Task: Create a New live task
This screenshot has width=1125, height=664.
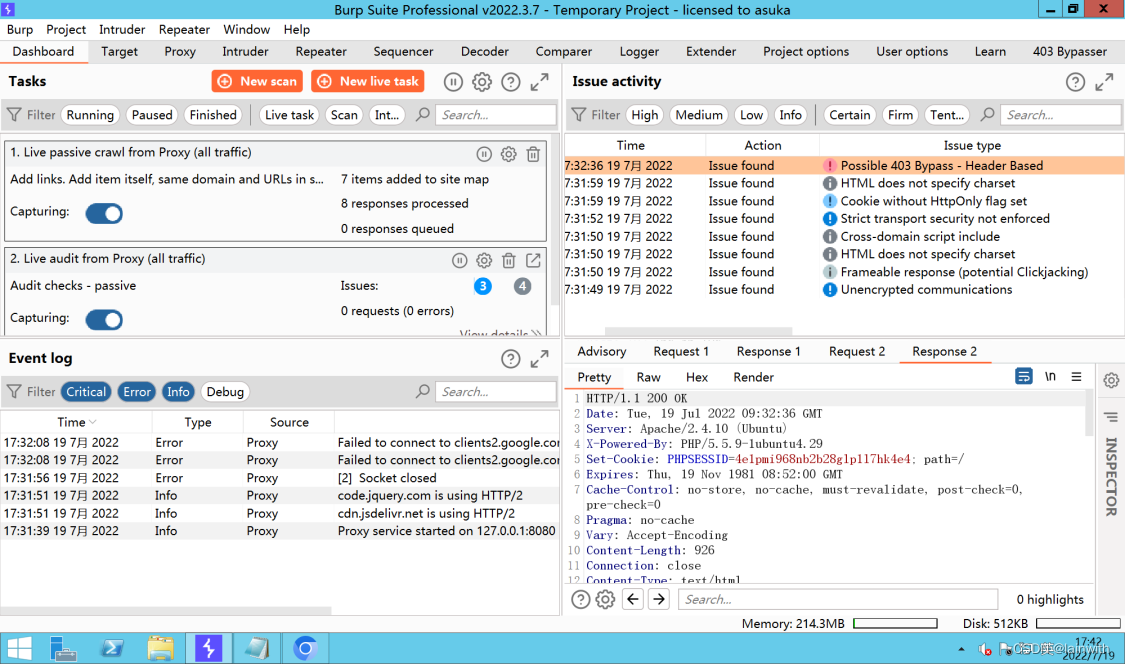Action: click(x=367, y=81)
